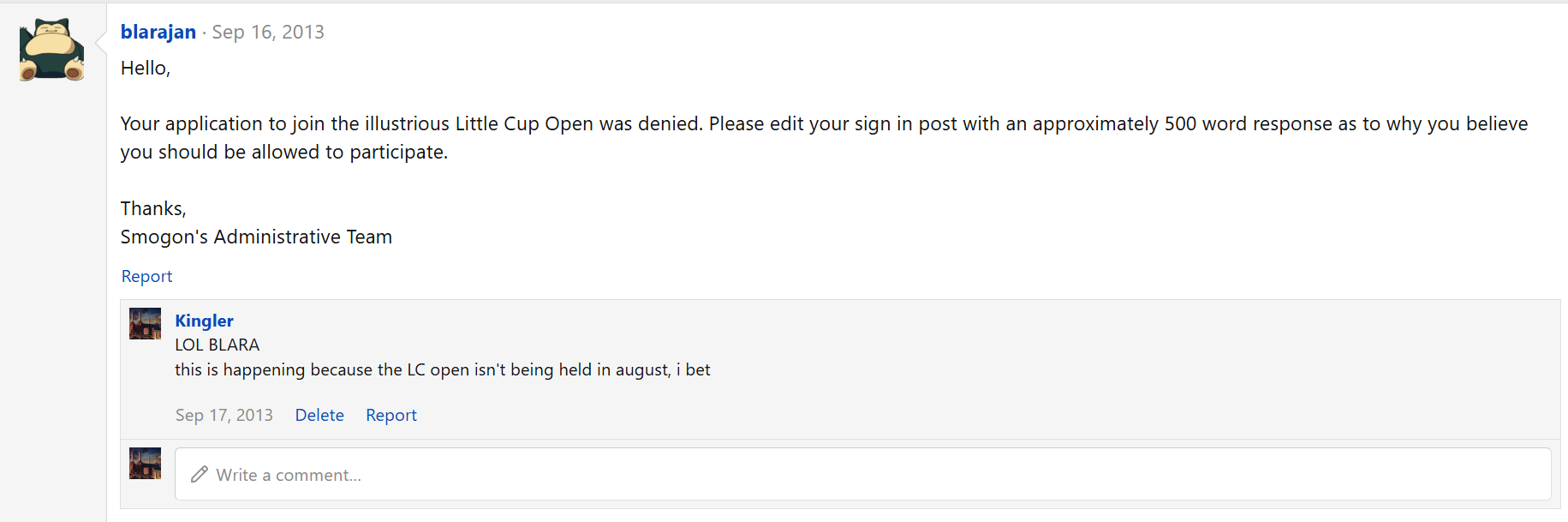Click the 'Smogon's Administrative Team' signature
Screen dimensions: 1568x522
tap(256, 237)
